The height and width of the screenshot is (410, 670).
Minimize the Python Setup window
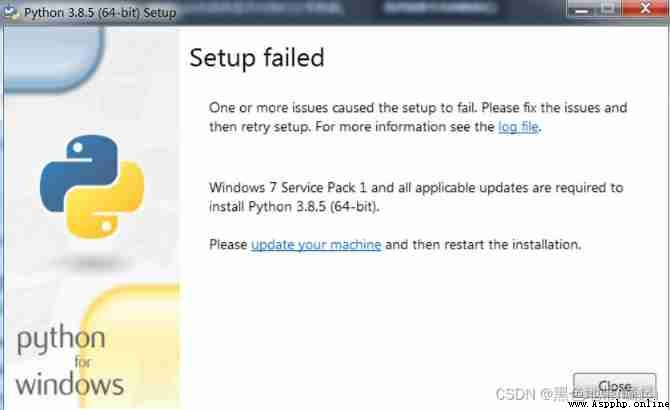click(582, 9)
